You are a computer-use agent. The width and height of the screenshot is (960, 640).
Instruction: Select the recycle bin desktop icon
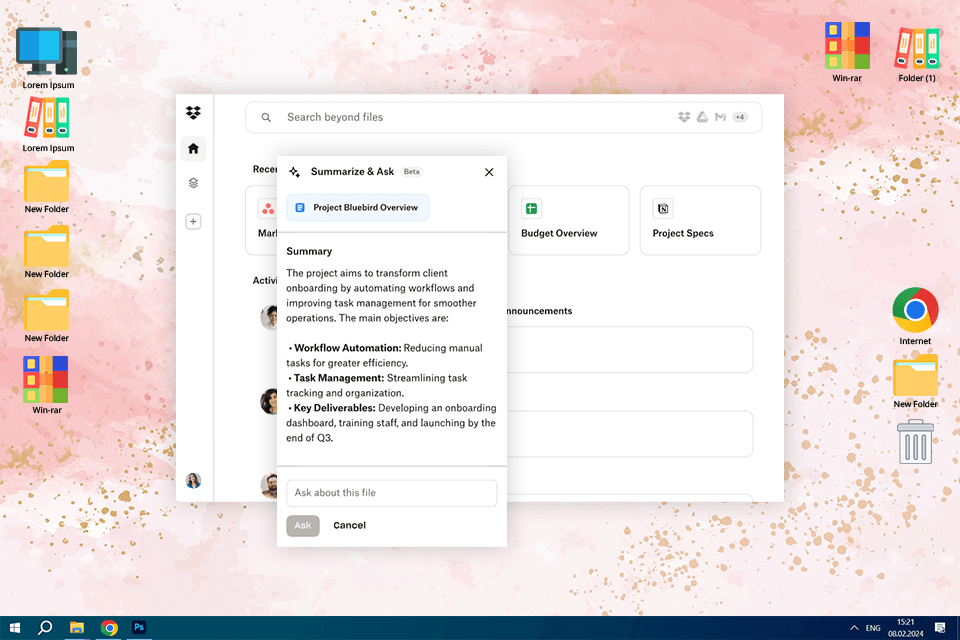(x=915, y=442)
